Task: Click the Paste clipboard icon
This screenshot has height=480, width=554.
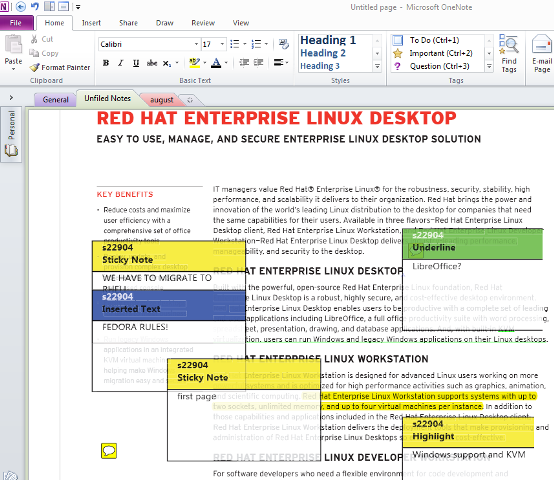Action: [13, 45]
